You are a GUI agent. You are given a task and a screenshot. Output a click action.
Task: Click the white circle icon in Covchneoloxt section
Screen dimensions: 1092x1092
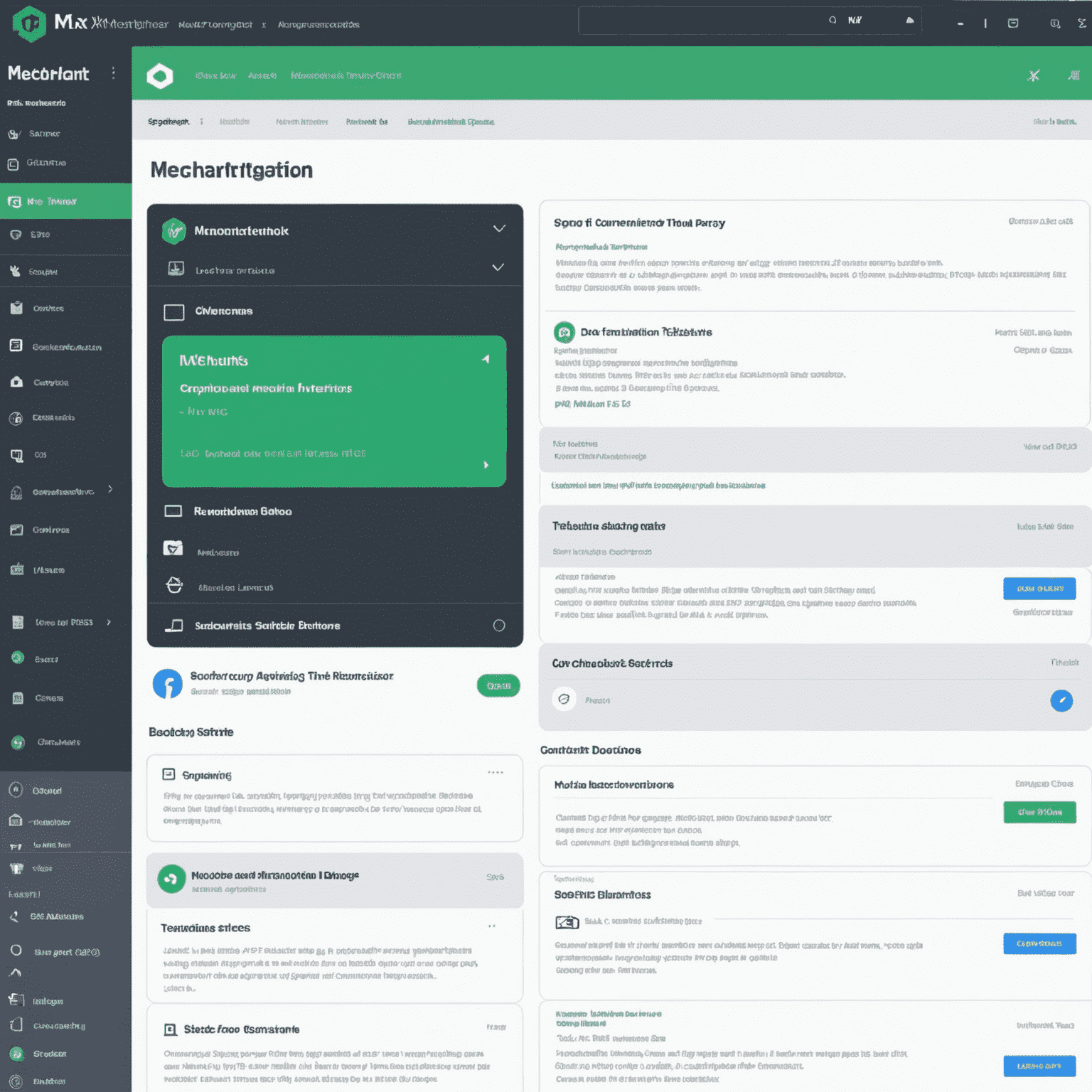[564, 700]
